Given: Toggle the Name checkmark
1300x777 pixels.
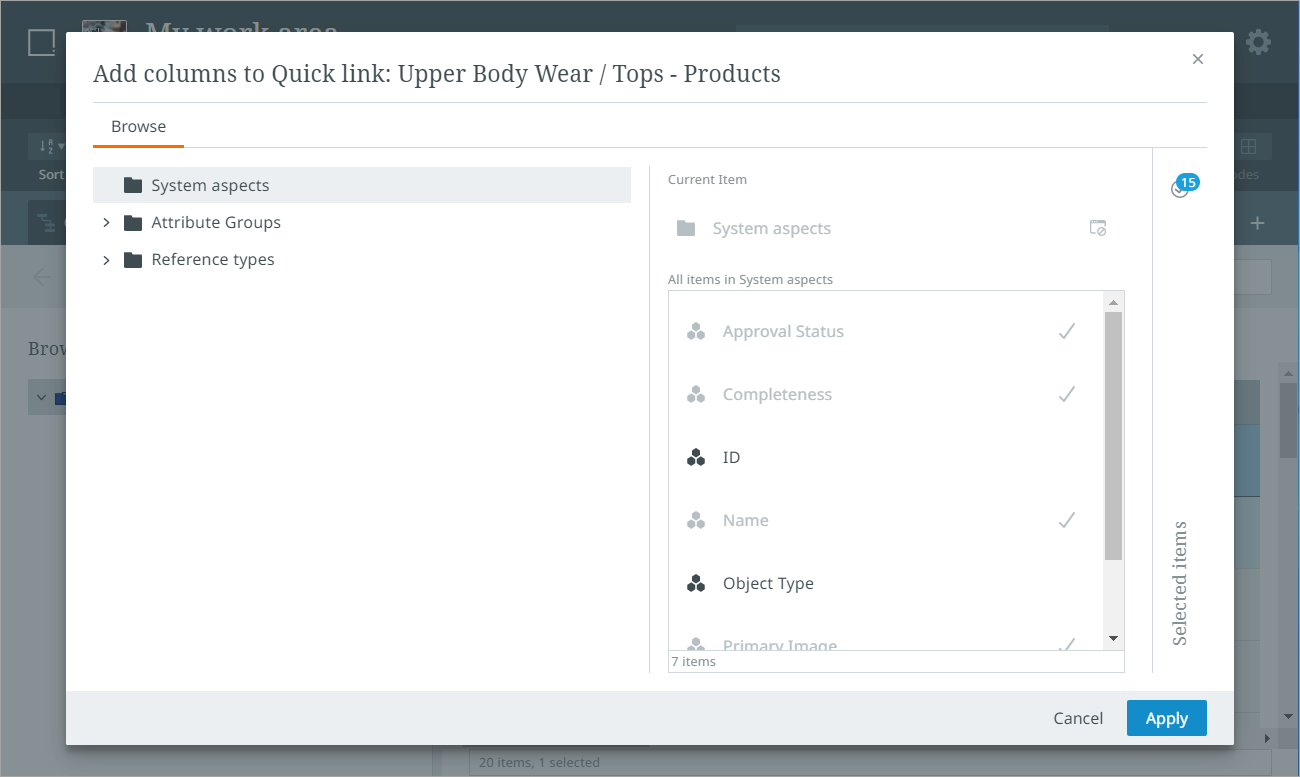Looking at the screenshot, I should [1067, 520].
